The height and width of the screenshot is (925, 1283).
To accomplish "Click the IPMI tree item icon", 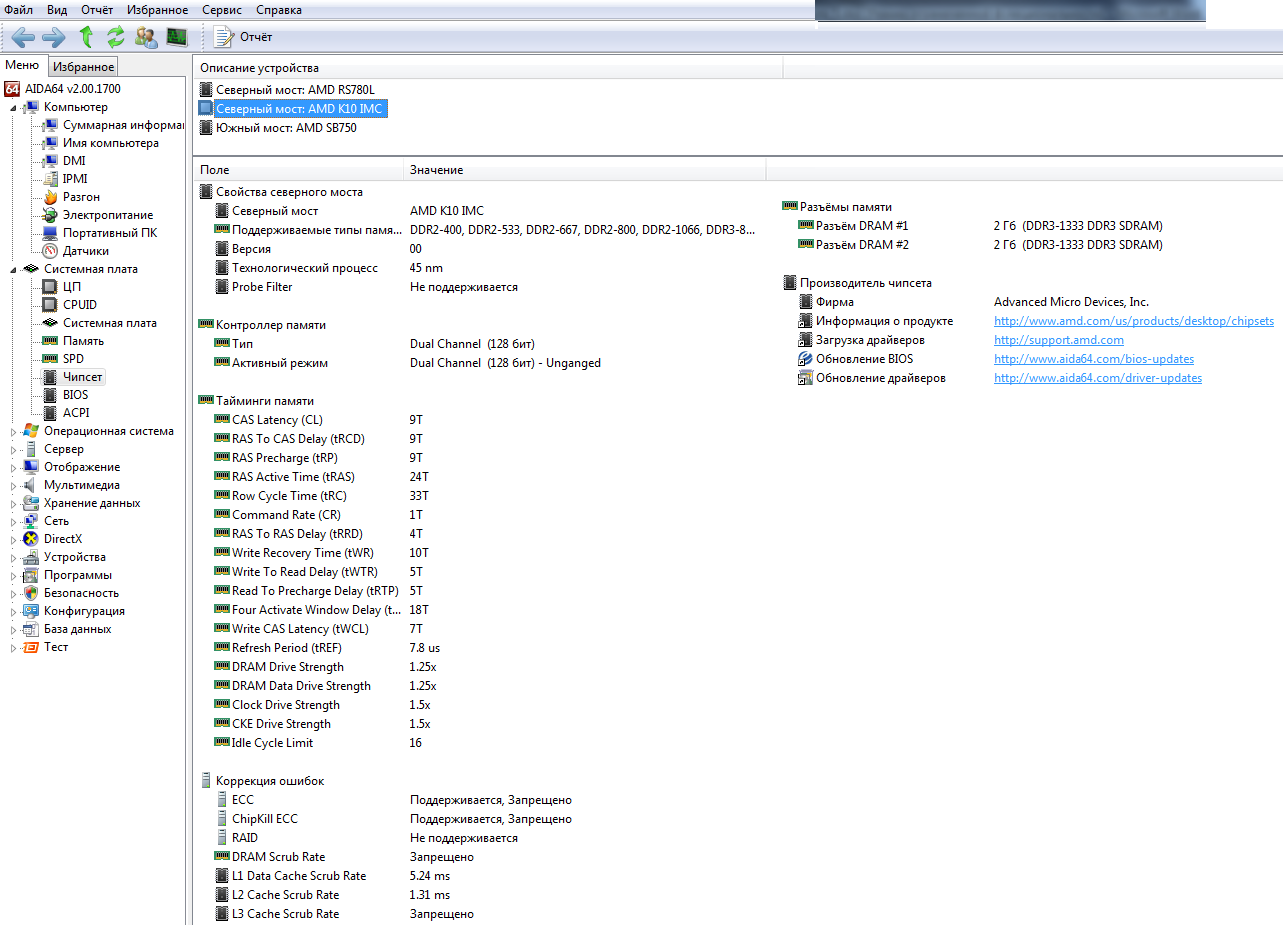I will [x=50, y=179].
